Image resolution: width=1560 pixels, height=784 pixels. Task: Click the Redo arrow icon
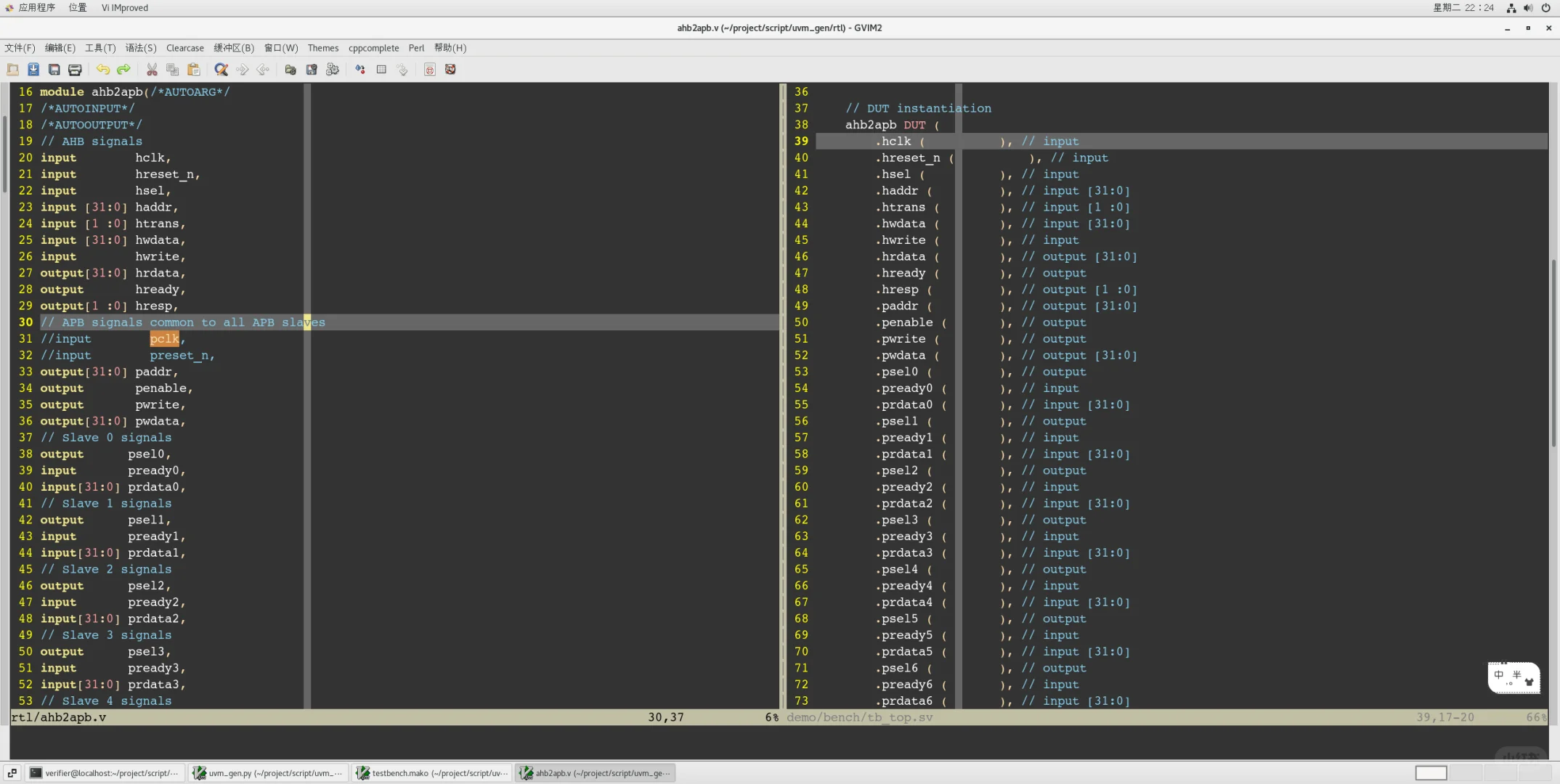(x=123, y=70)
